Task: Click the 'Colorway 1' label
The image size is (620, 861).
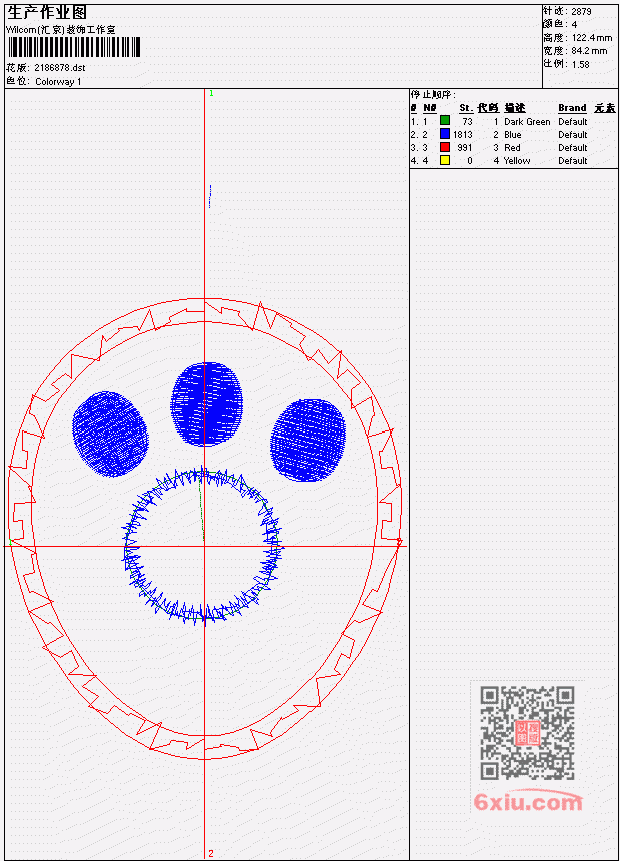Action: [58, 81]
